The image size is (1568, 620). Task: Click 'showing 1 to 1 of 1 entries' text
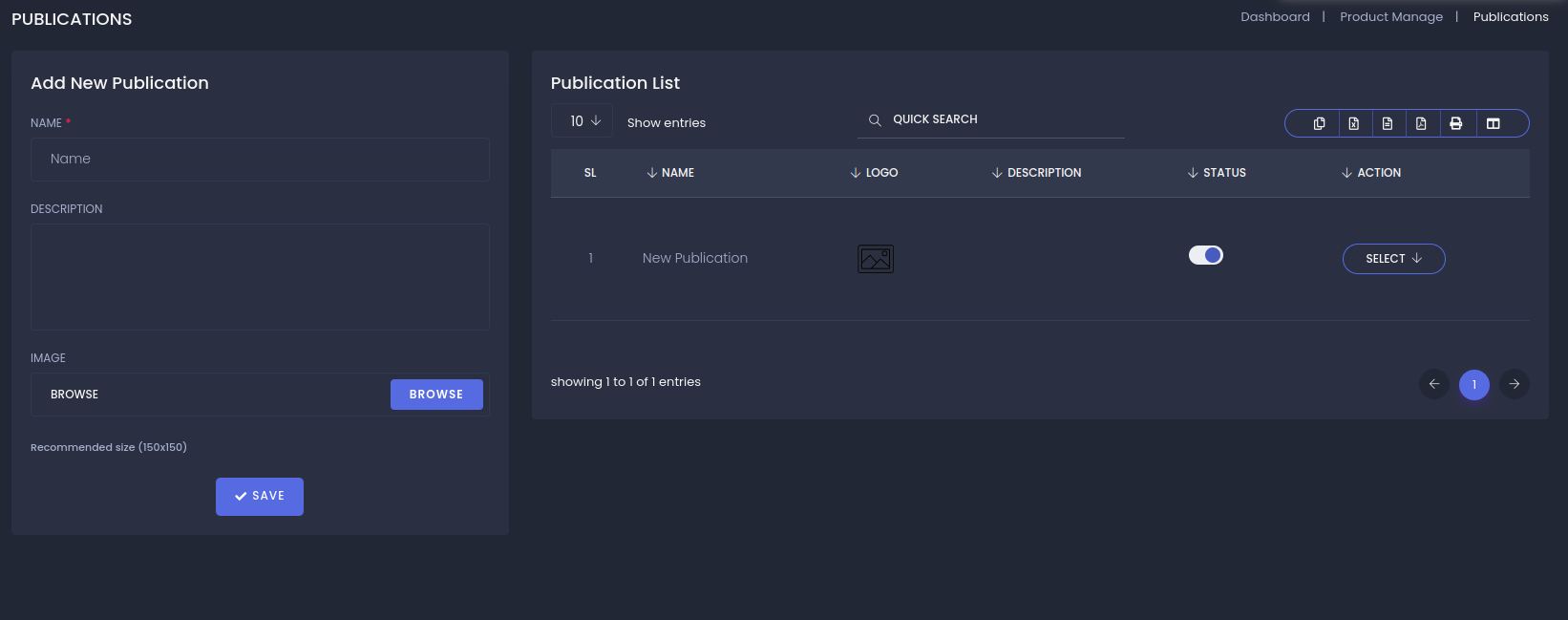625,382
